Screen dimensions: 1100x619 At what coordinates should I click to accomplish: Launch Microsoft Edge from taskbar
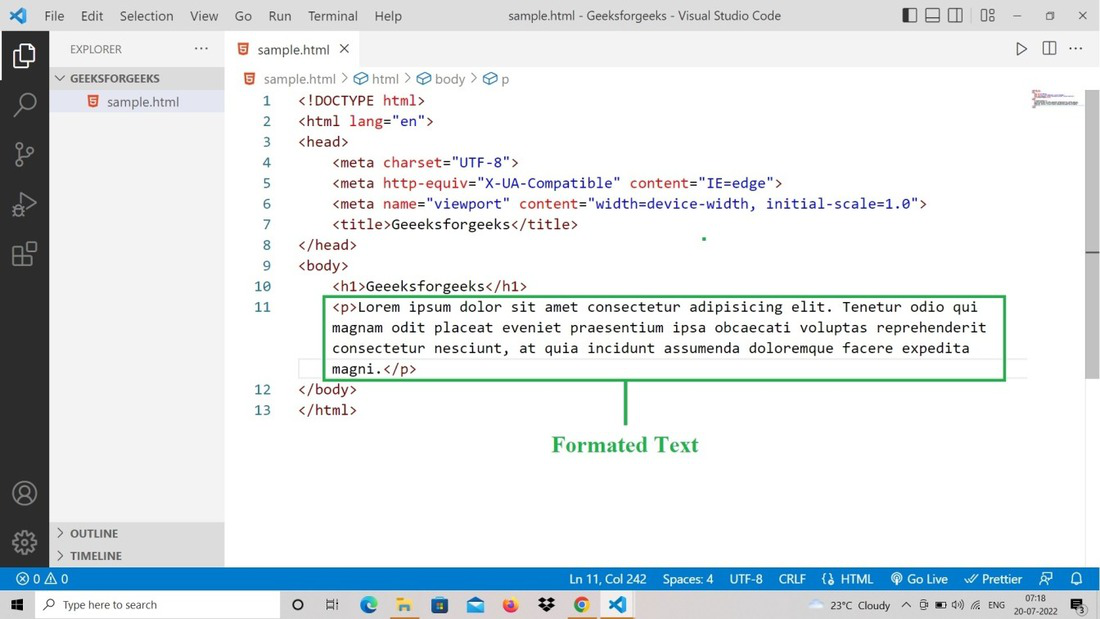(x=368, y=604)
